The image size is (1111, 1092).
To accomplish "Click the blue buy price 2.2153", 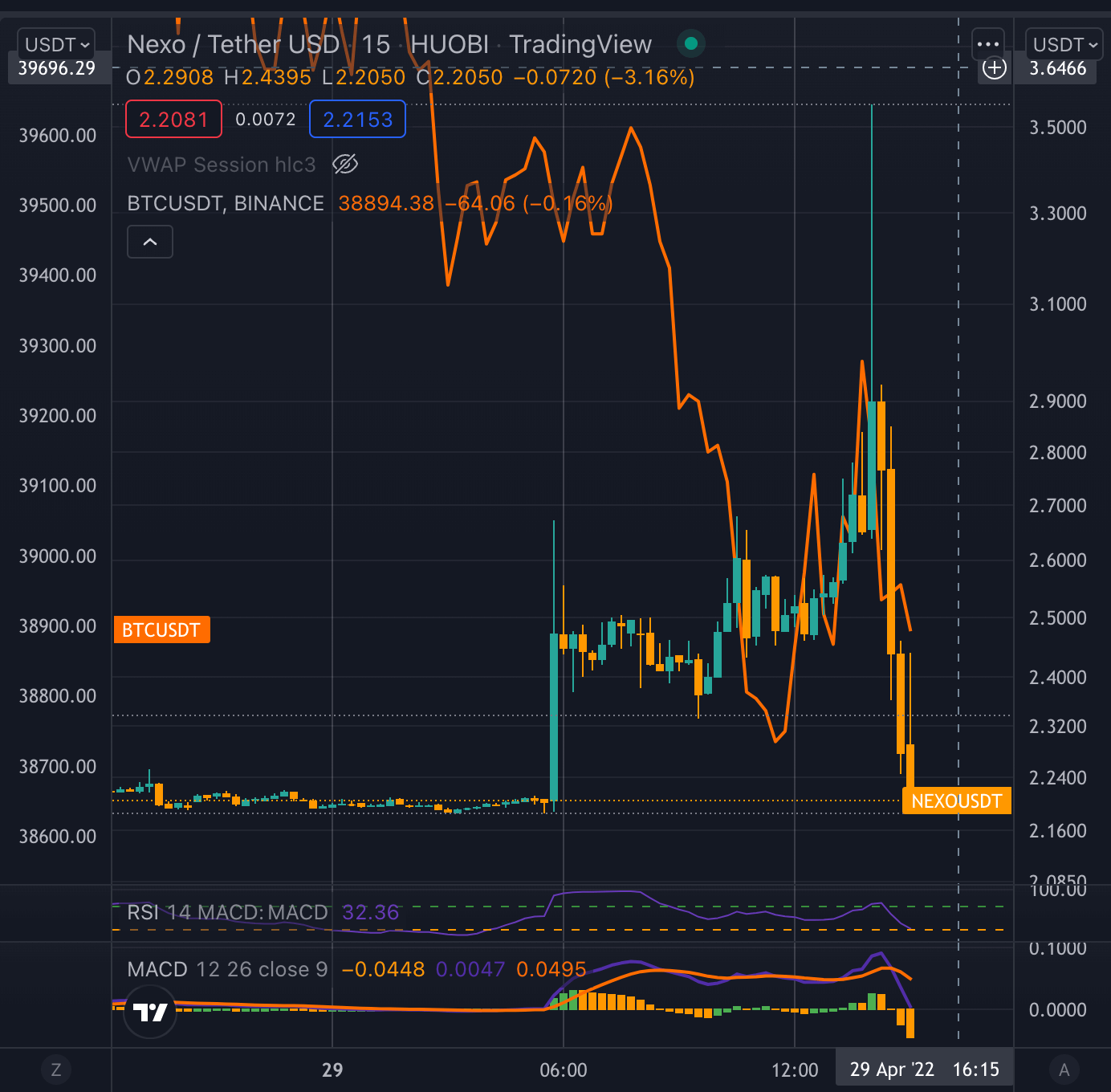I will 357,120.
